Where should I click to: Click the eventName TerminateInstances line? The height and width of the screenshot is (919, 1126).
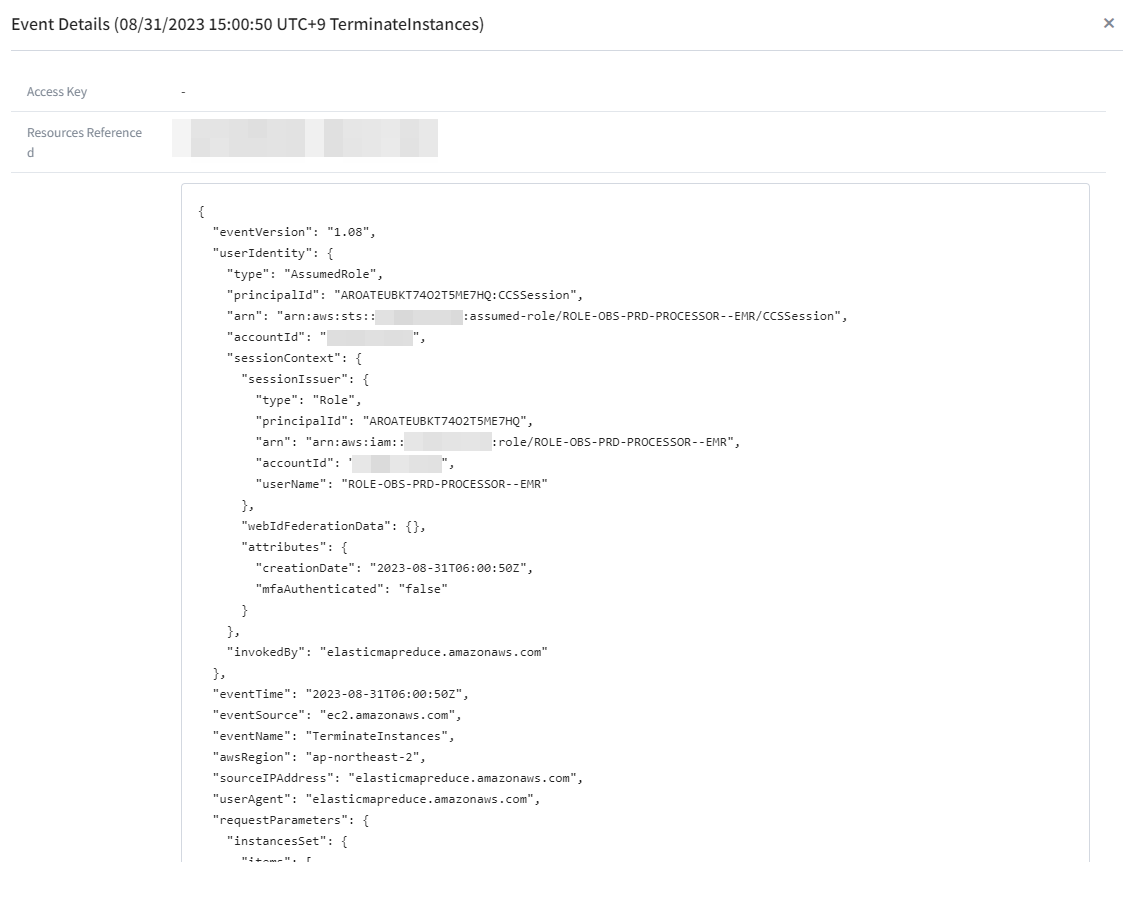point(333,736)
